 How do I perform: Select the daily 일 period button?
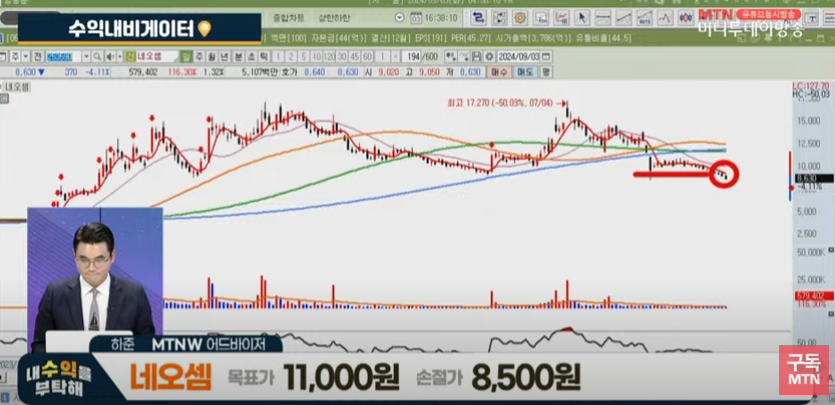click(185, 56)
